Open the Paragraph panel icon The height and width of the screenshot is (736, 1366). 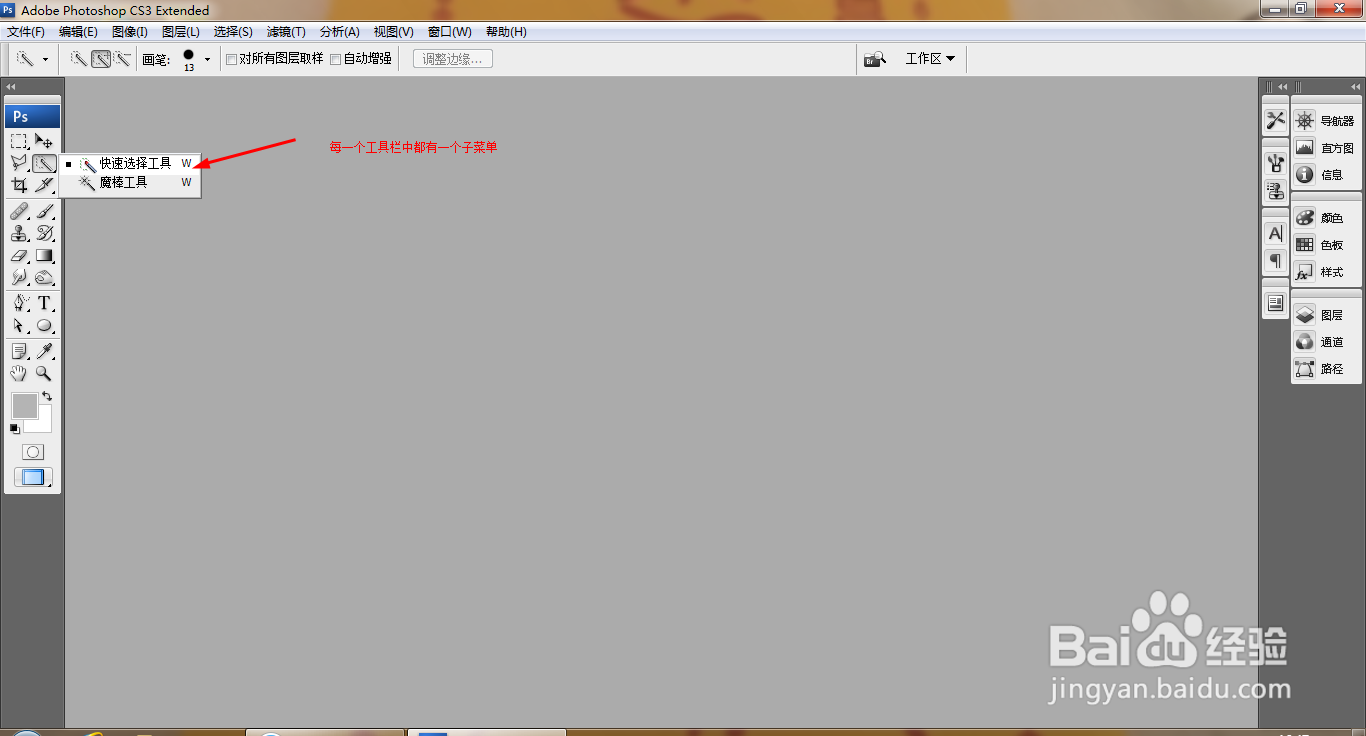1275,261
